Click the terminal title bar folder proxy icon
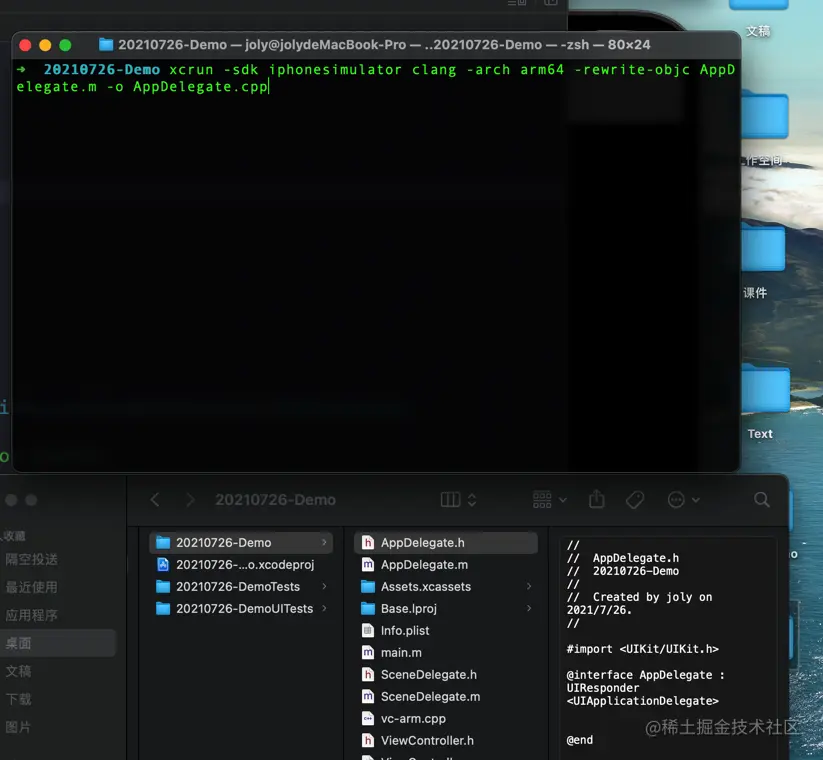This screenshot has width=823, height=760. pos(106,45)
